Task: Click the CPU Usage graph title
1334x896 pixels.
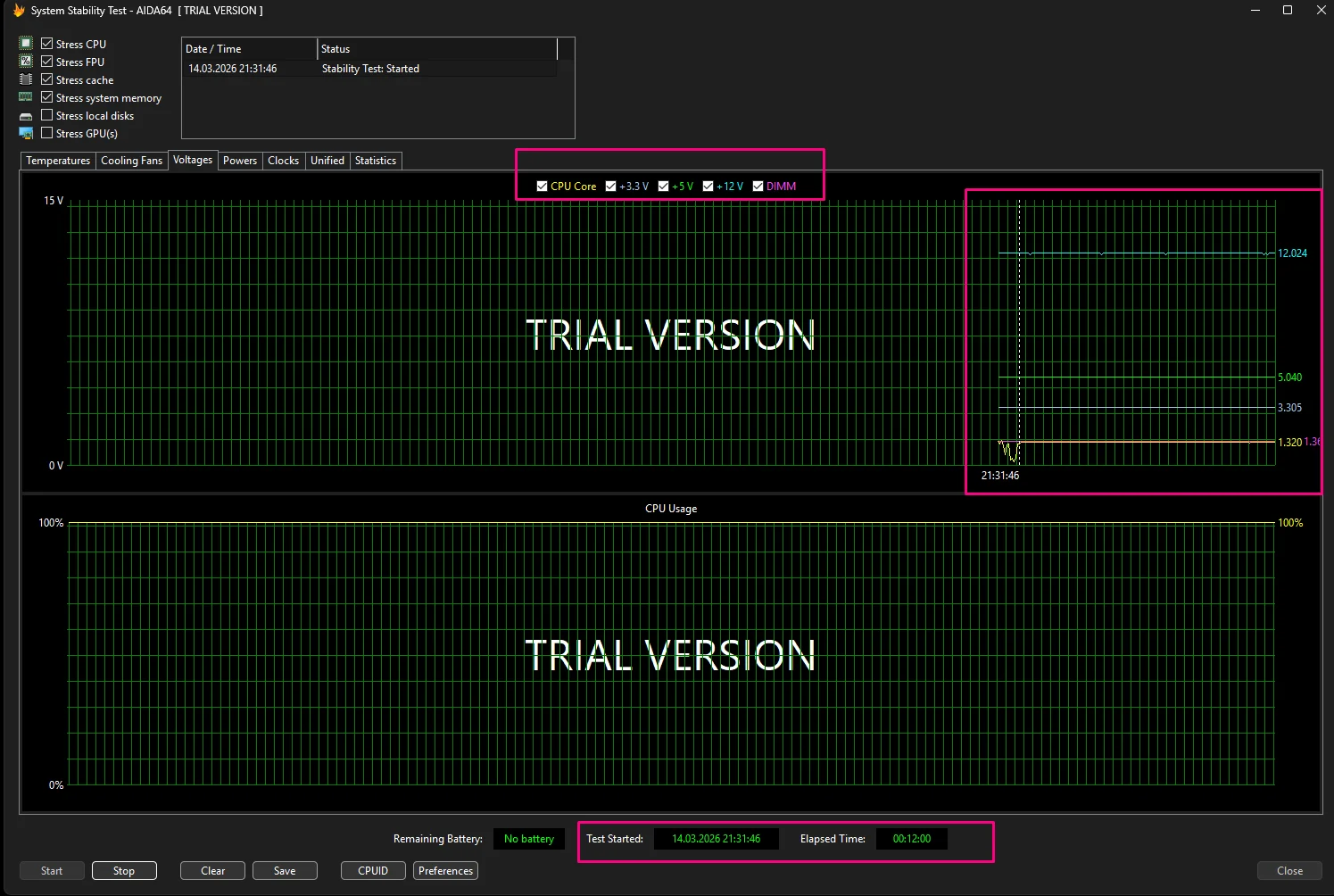Action: 671,509
